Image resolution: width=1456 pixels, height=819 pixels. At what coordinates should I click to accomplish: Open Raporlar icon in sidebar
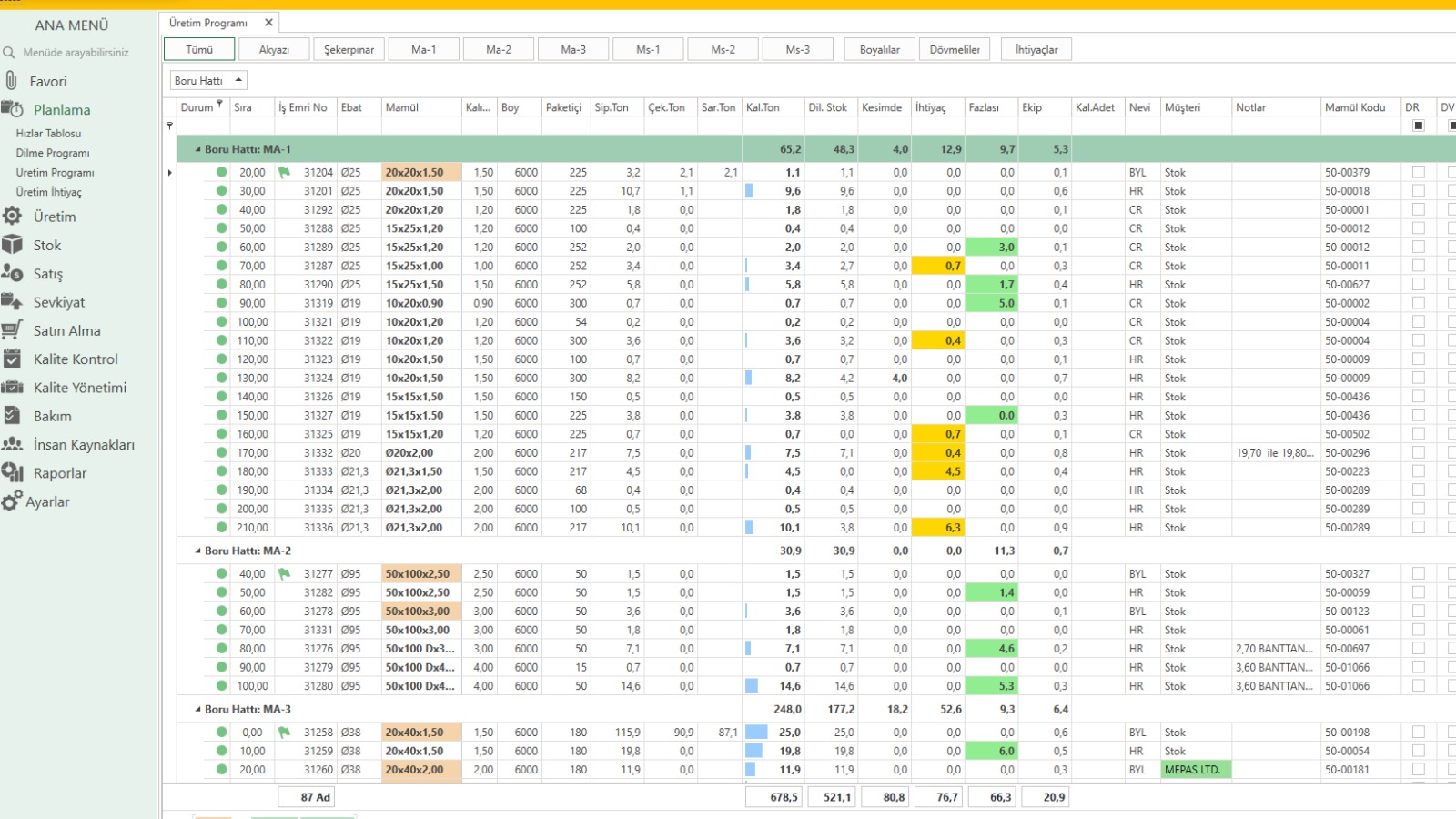coord(12,472)
